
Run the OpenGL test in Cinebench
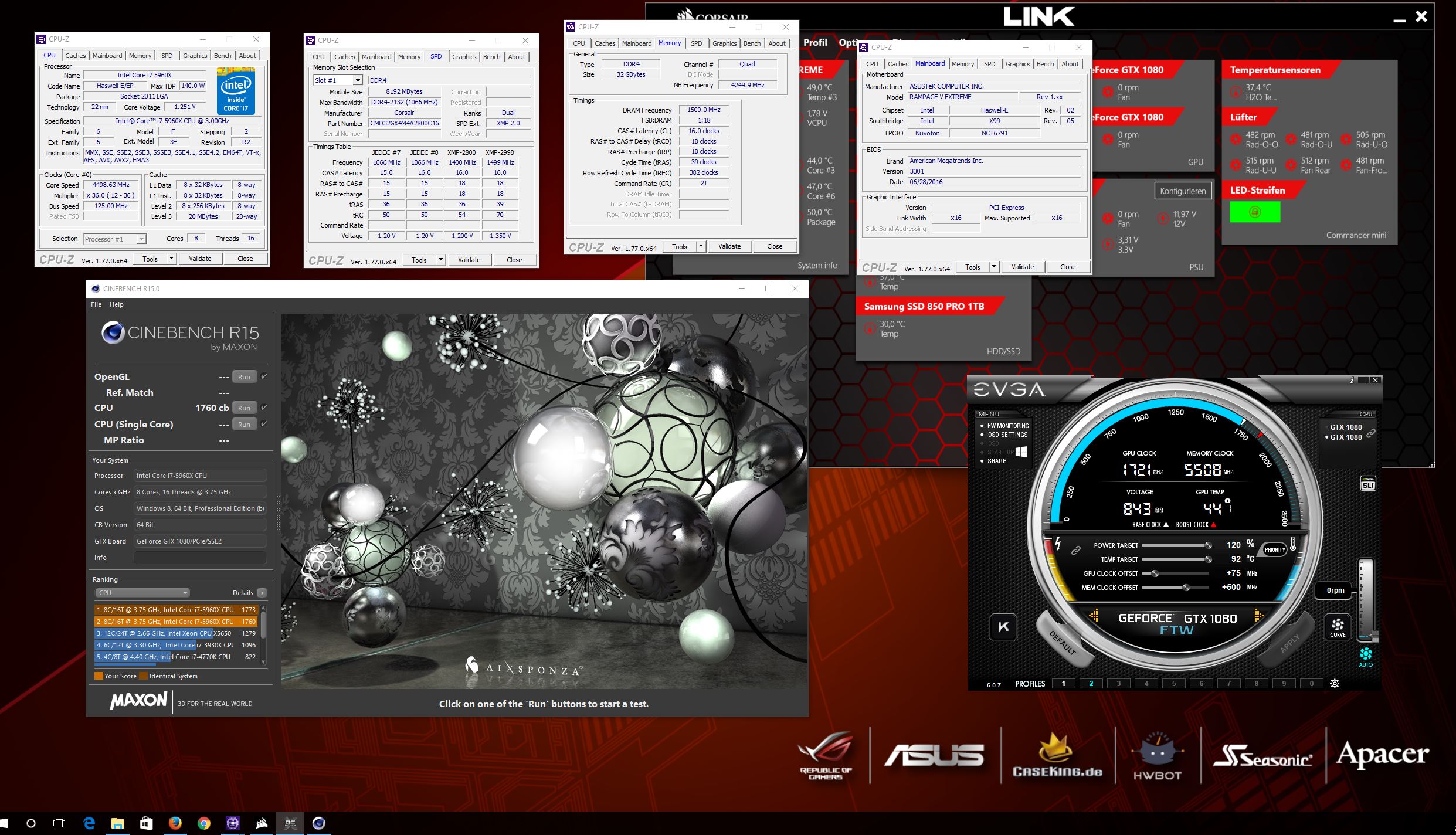pyautogui.click(x=245, y=377)
